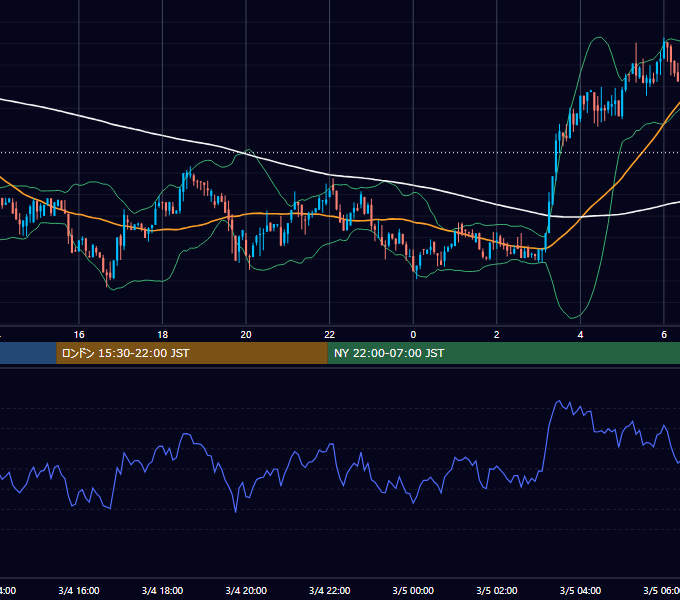Click the 3/4 20:00 label on the lower axis
This screenshot has height=600, width=680.
(x=246, y=591)
